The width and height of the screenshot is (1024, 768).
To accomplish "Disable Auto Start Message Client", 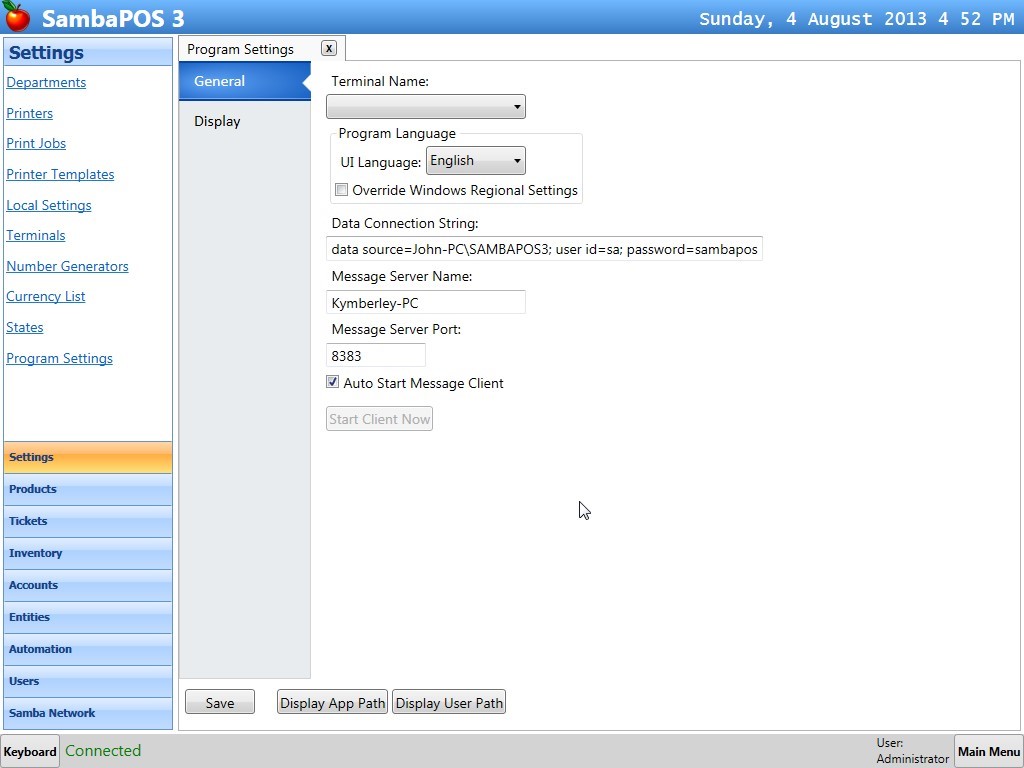I will coord(331,381).
